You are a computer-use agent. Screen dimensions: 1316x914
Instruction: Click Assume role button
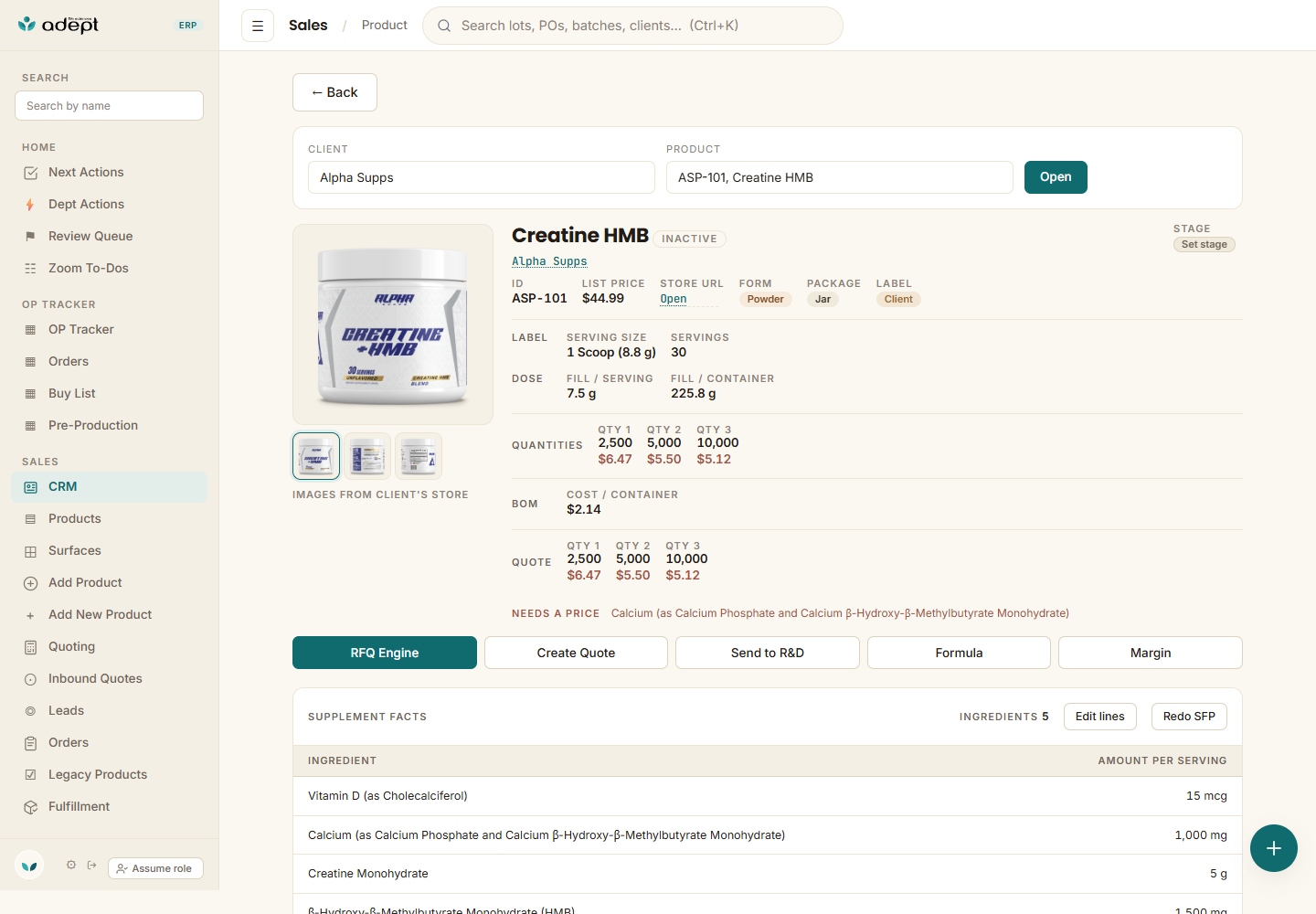pyautogui.click(x=155, y=868)
